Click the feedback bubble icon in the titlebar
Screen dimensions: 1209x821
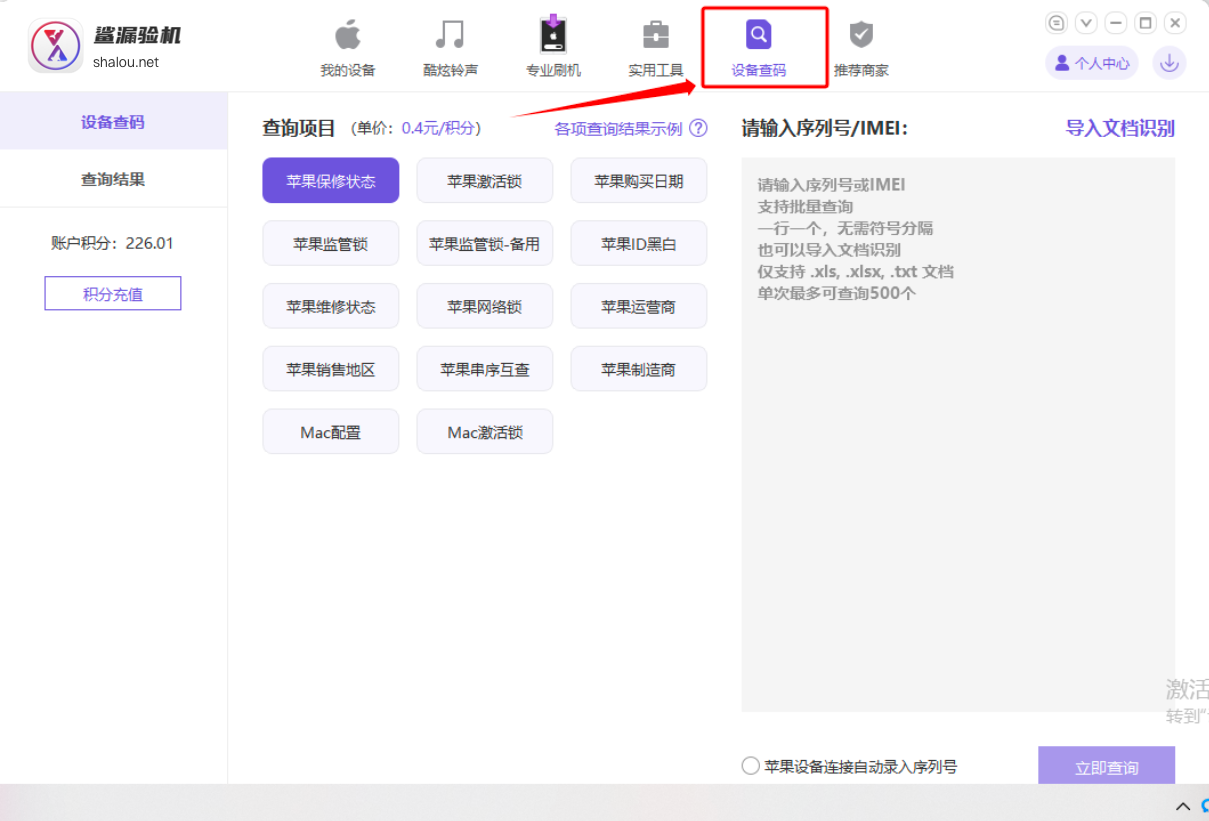(1056, 22)
